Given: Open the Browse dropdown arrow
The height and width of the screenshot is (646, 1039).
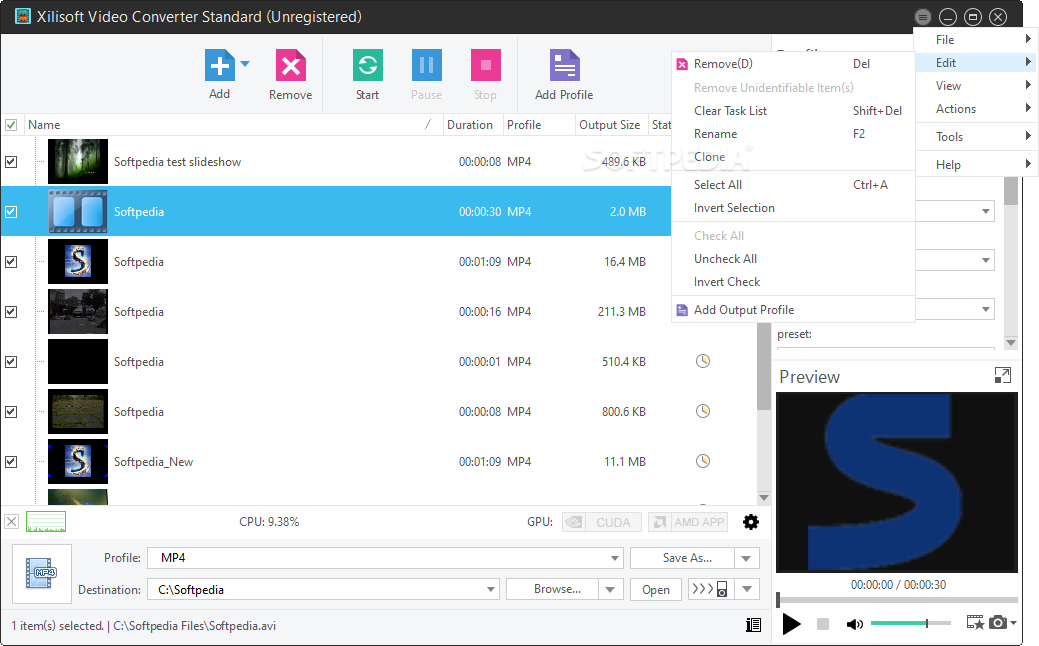Looking at the screenshot, I should coord(610,589).
